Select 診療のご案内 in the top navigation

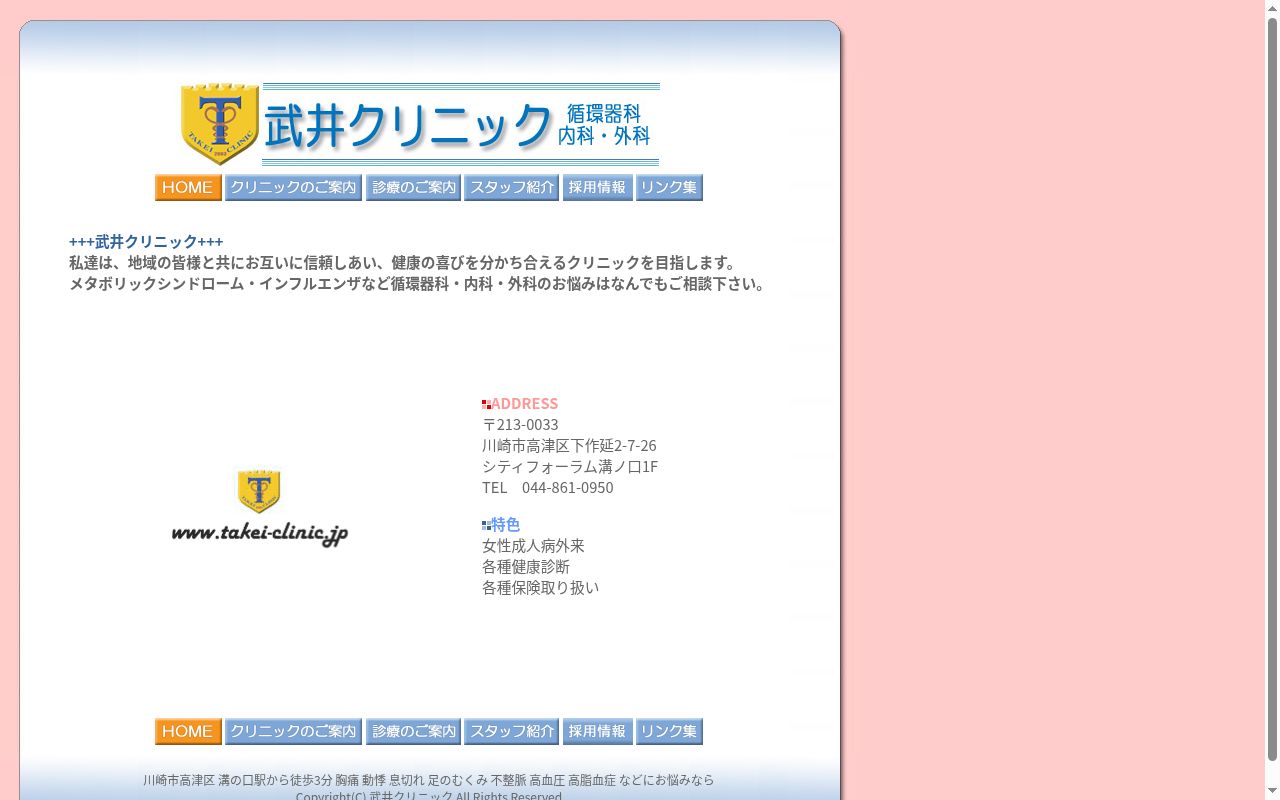[413, 188]
